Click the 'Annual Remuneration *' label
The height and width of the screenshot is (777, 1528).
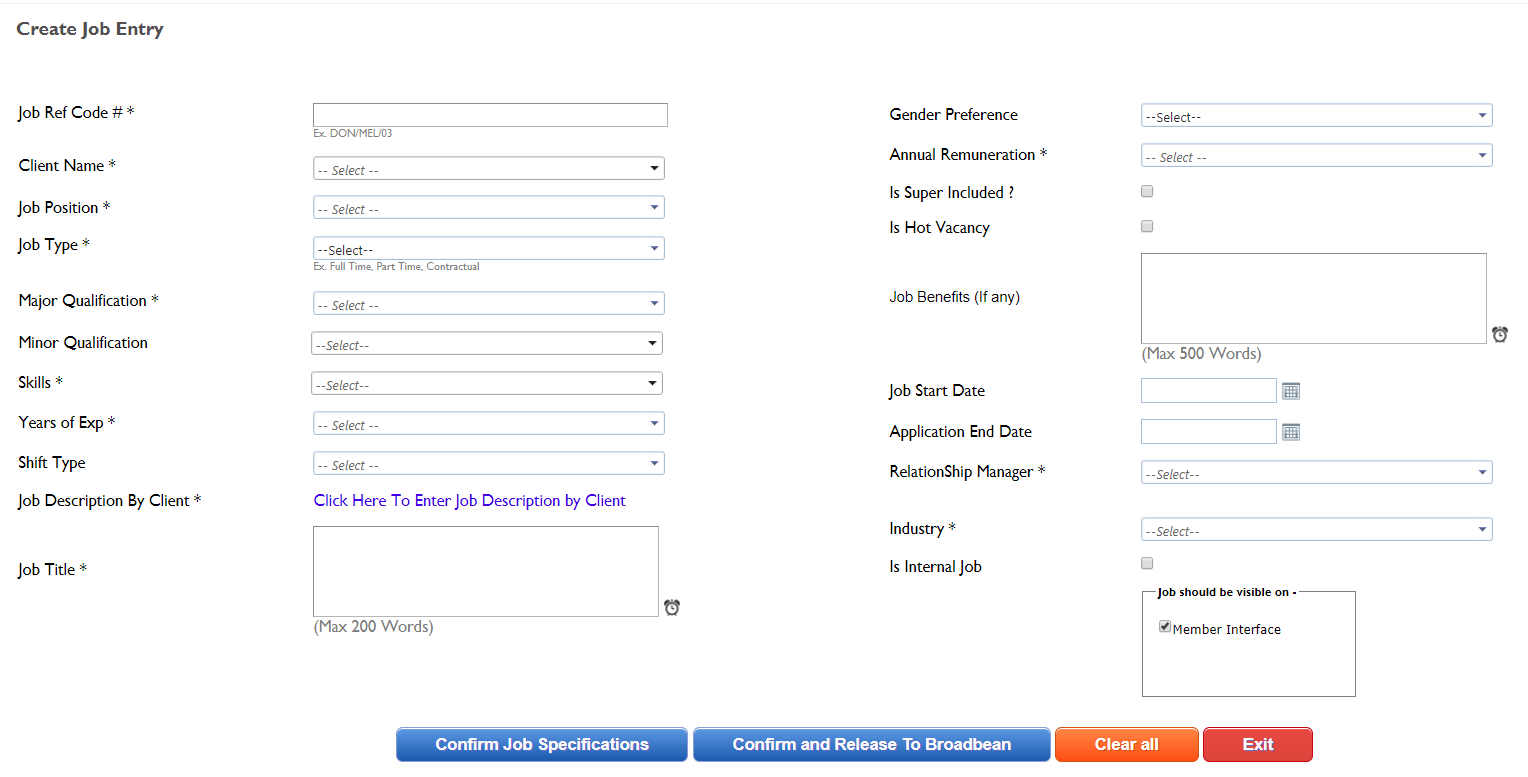(x=969, y=155)
